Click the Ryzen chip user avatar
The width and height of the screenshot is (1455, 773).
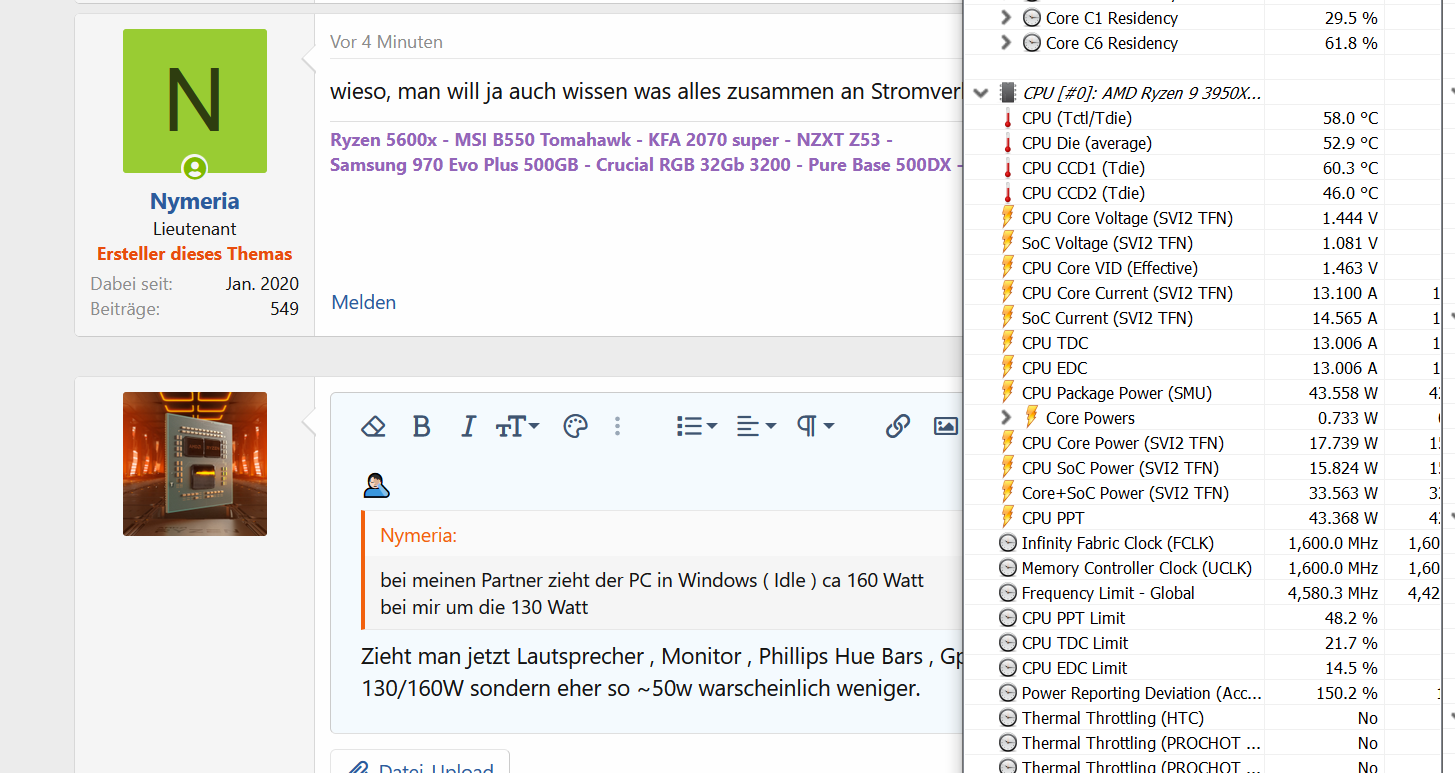pyautogui.click(x=195, y=464)
